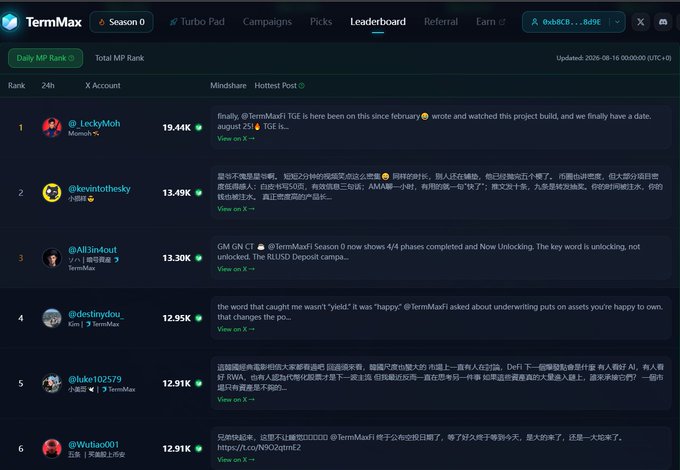Click green badge in @Wutiao001 row

coord(199,449)
